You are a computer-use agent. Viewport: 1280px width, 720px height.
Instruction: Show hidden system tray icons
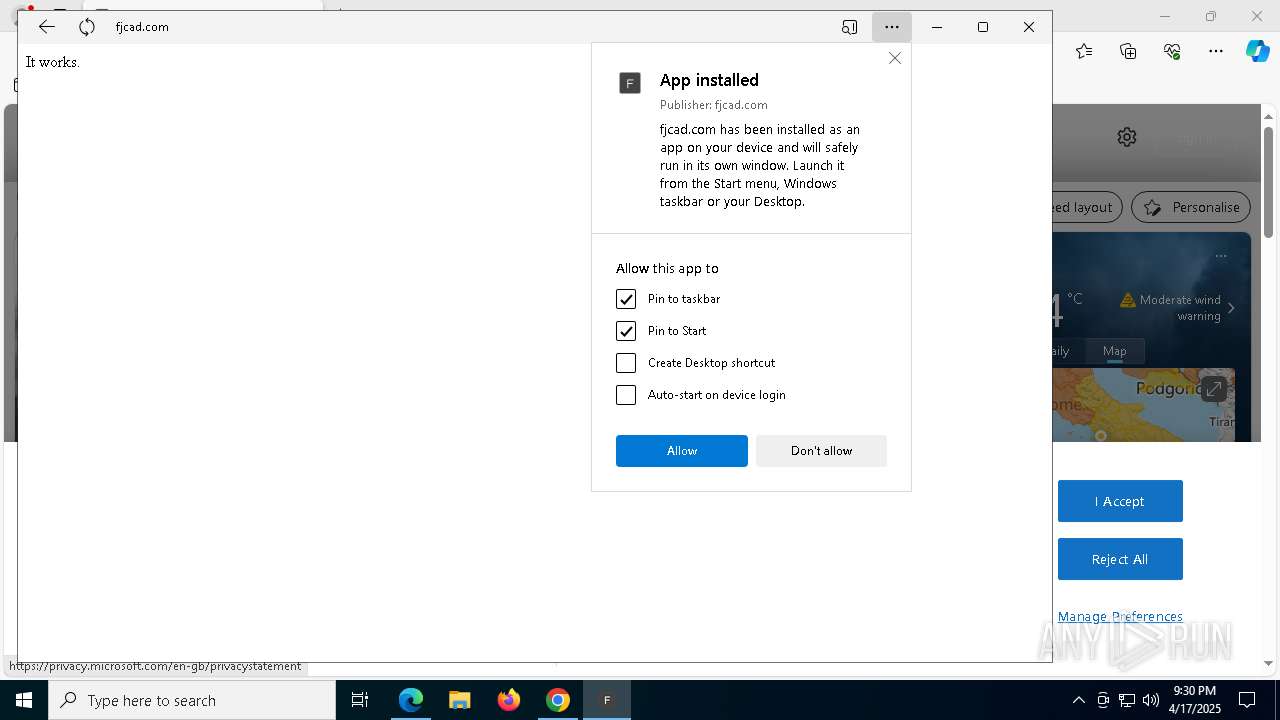[x=1078, y=700]
